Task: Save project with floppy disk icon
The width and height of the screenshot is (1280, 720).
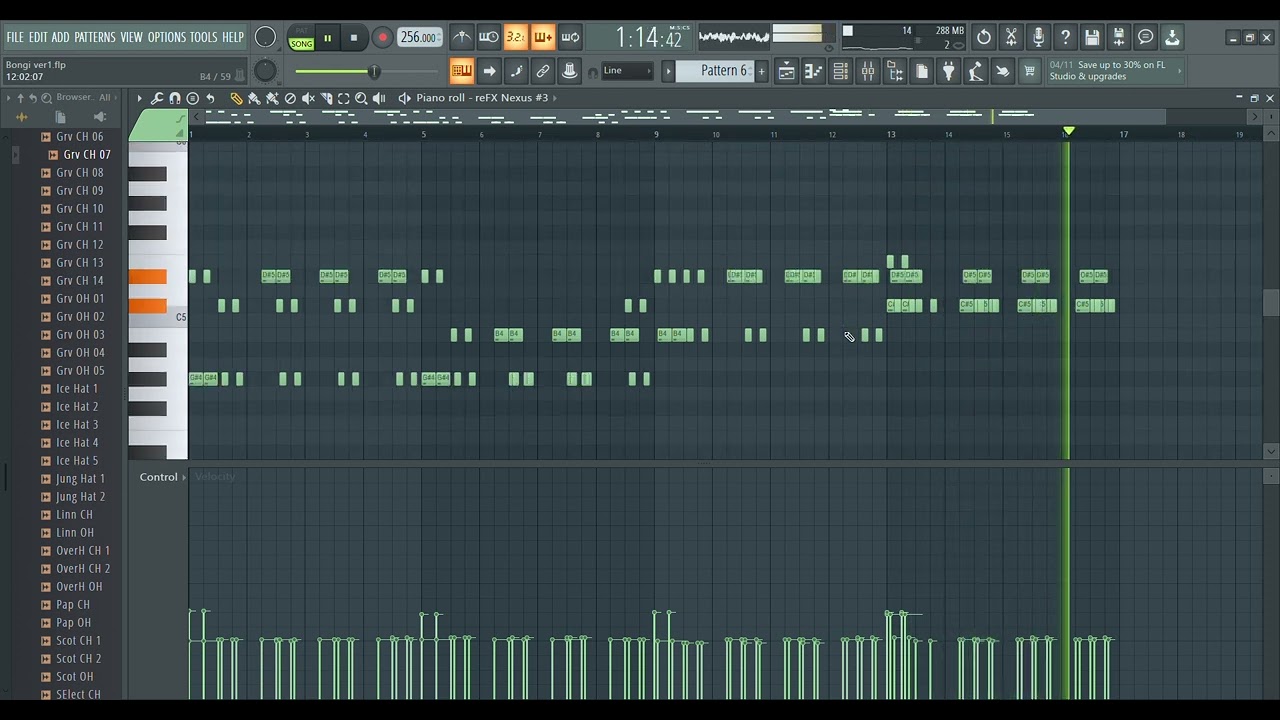Action: (x=1092, y=37)
